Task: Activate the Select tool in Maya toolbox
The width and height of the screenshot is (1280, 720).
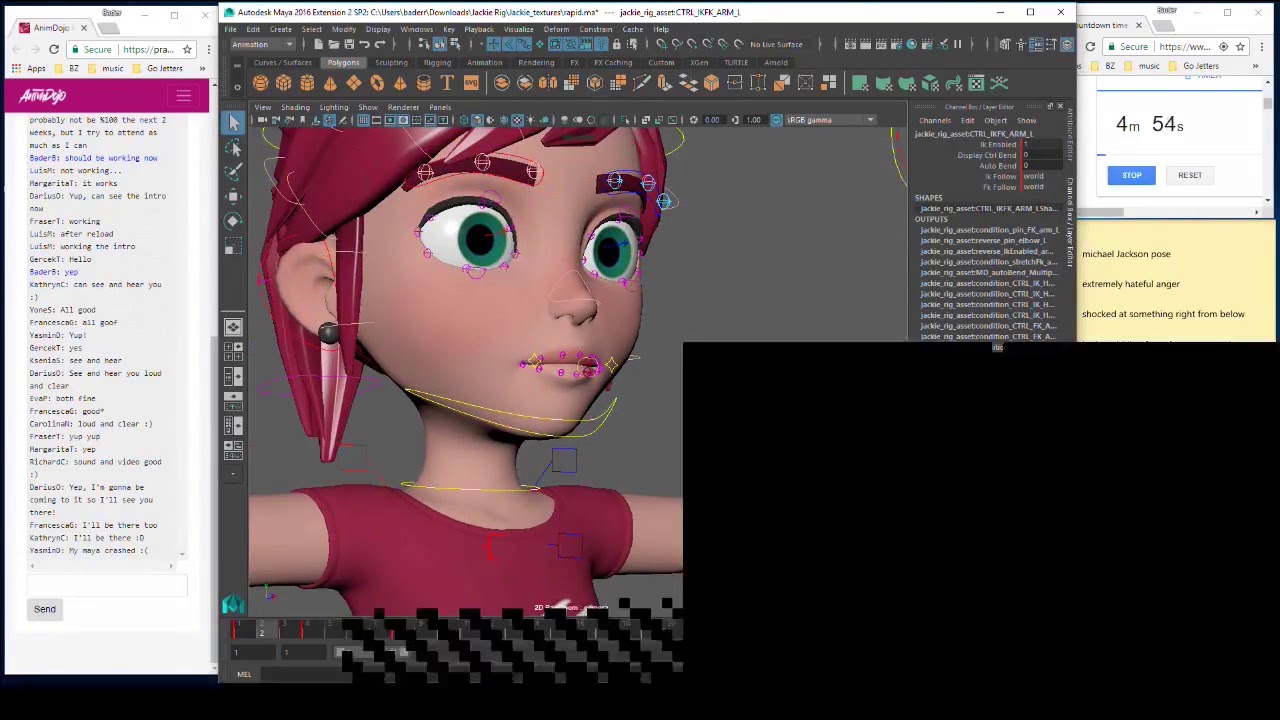Action: coord(233,122)
